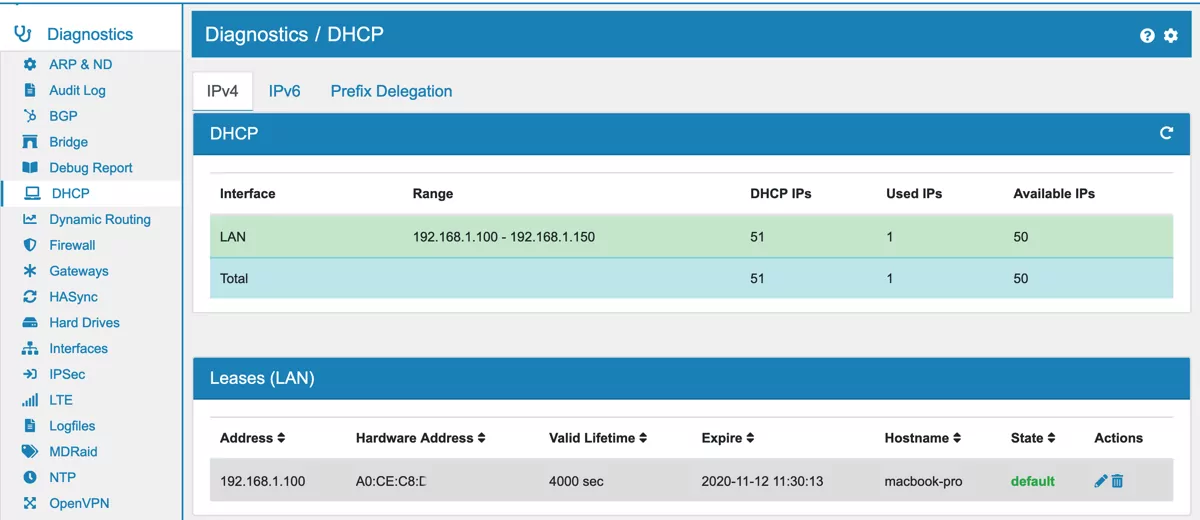Go to Dynamic Routing diagnostics

coord(100,219)
